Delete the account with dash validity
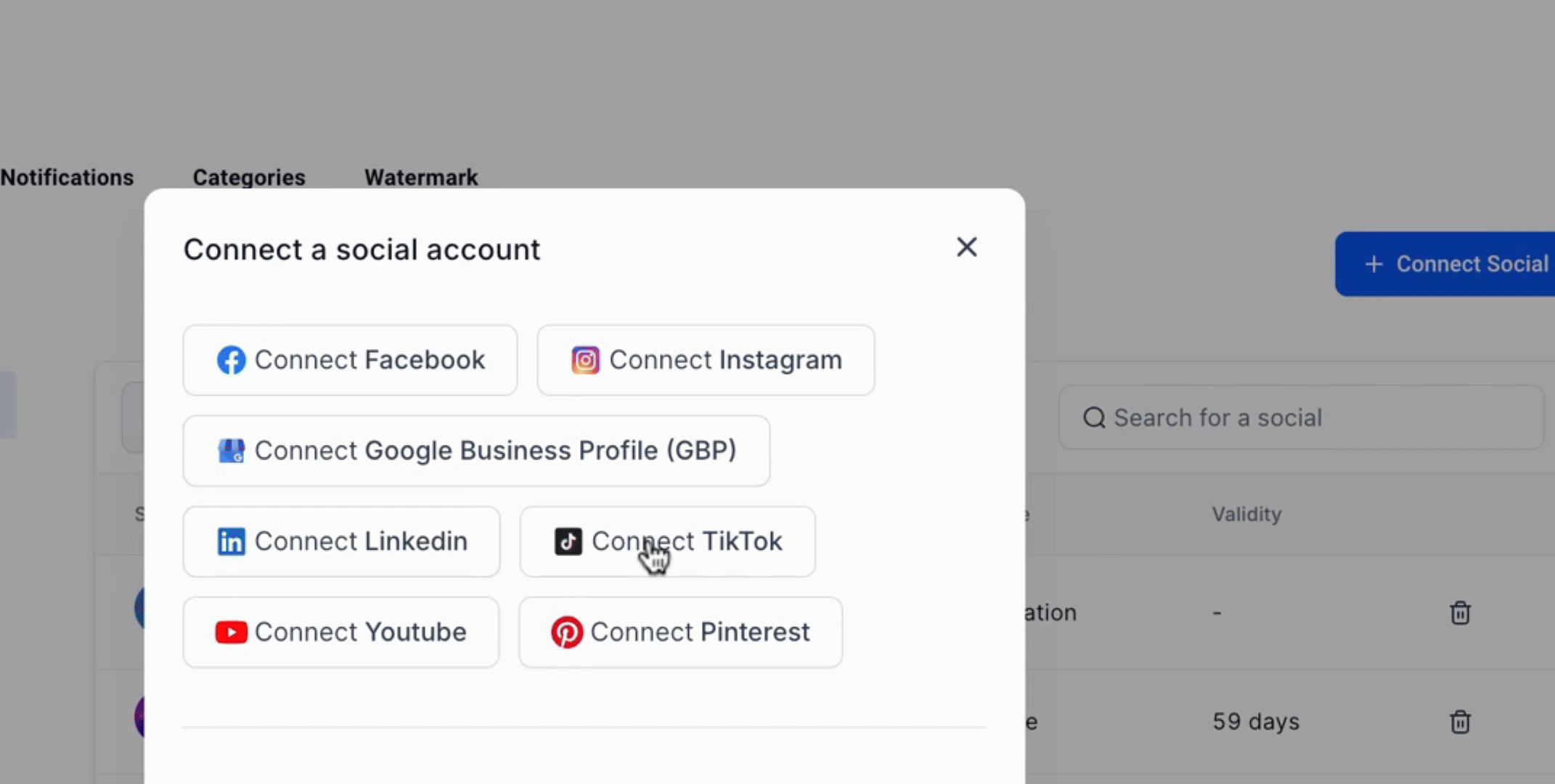Image resolution: width=1555 pixels, height=784 pixels. (1460, 613)
